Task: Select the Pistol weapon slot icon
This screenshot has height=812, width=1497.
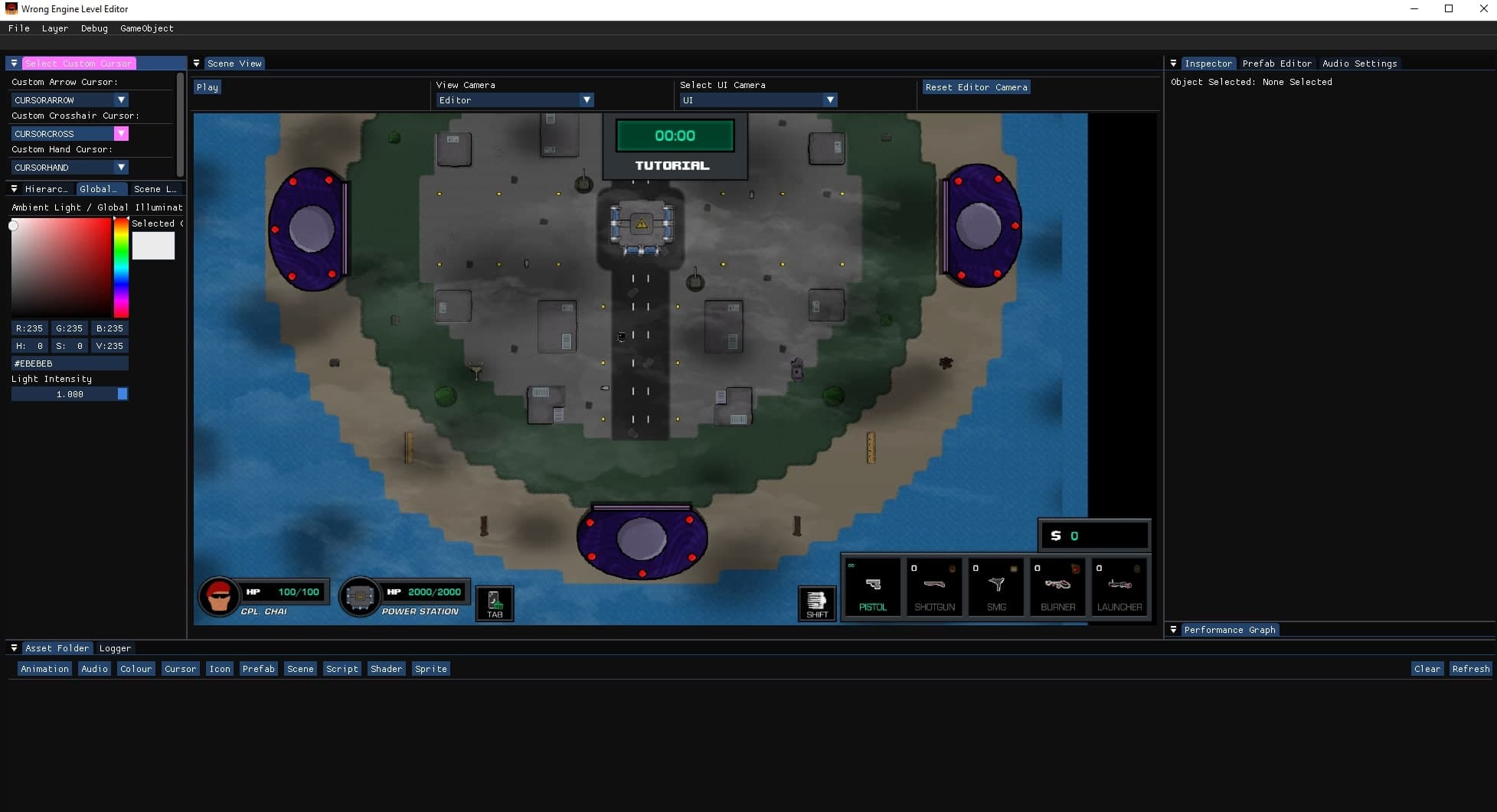Action: [873, 587]
